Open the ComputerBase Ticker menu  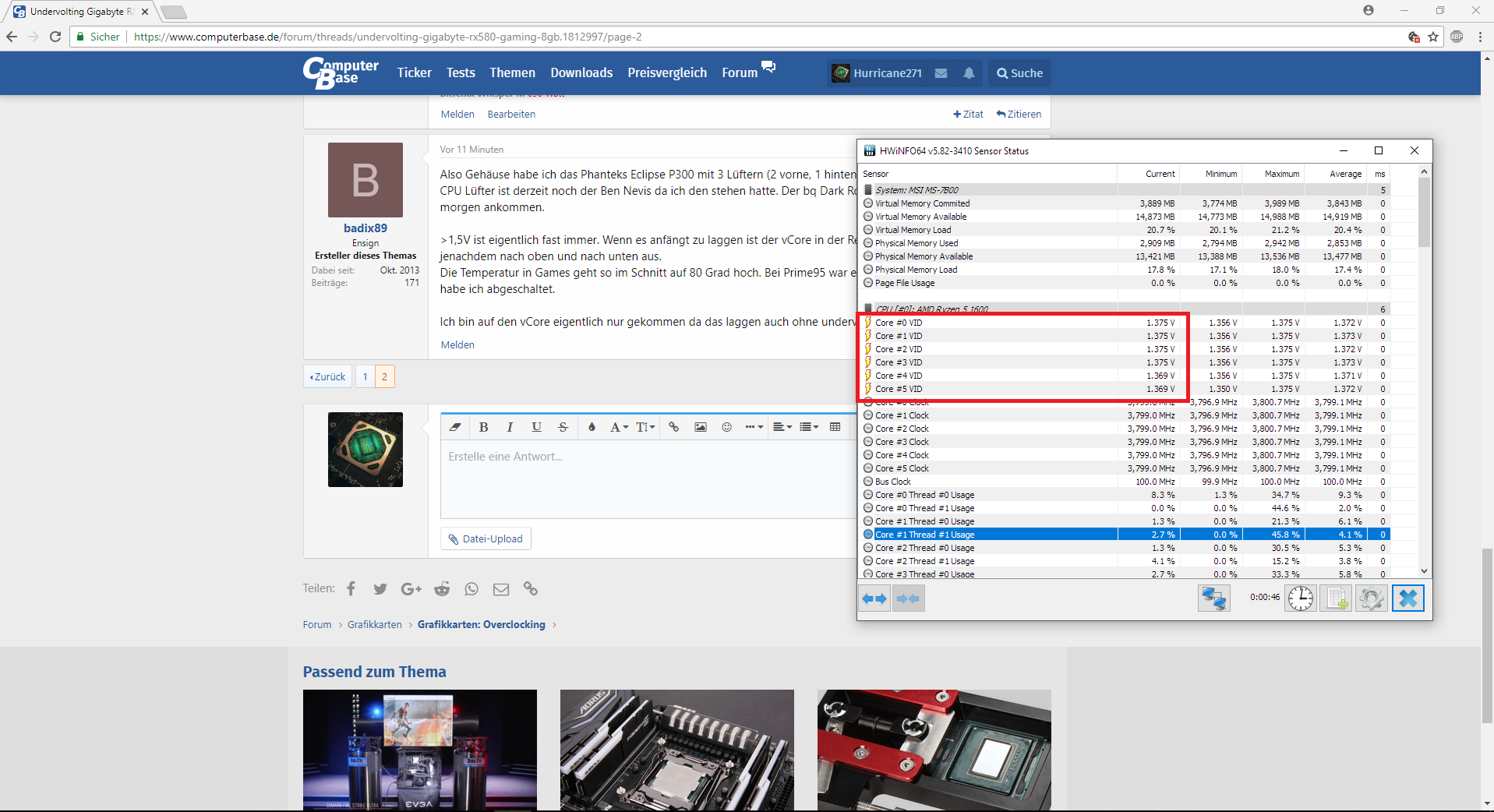pos(414,72)
